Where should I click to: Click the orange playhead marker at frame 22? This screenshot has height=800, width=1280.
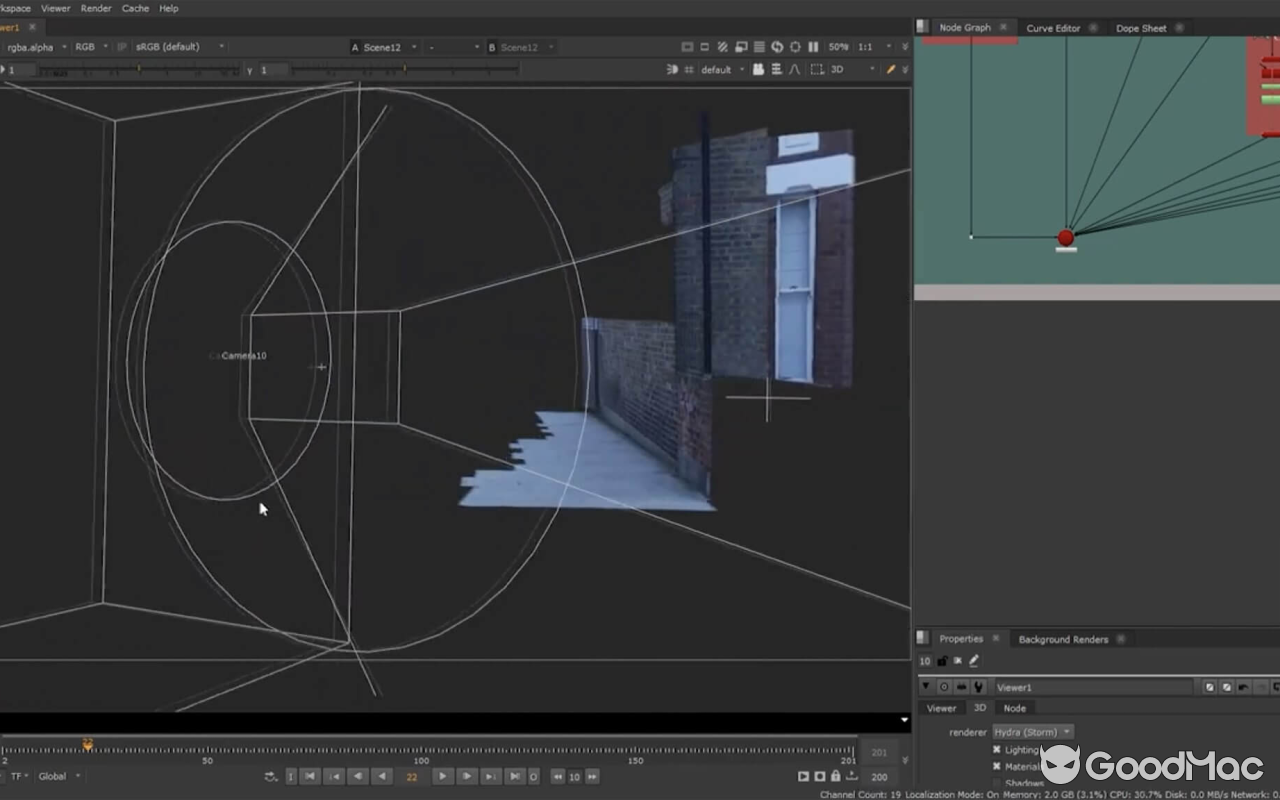pyautogui.click(x=88, y=744)
